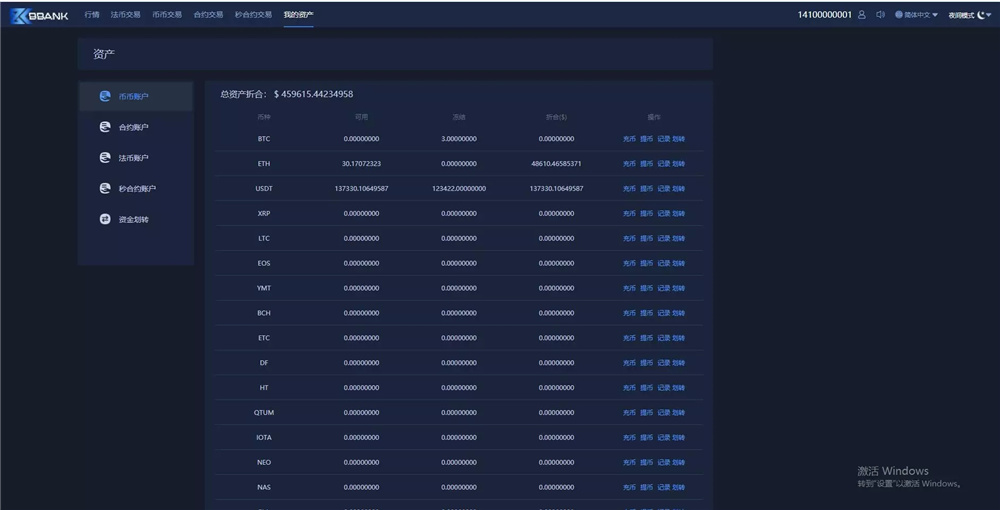Click 提币 withdraw link for ETH

[x=646, y=164]
